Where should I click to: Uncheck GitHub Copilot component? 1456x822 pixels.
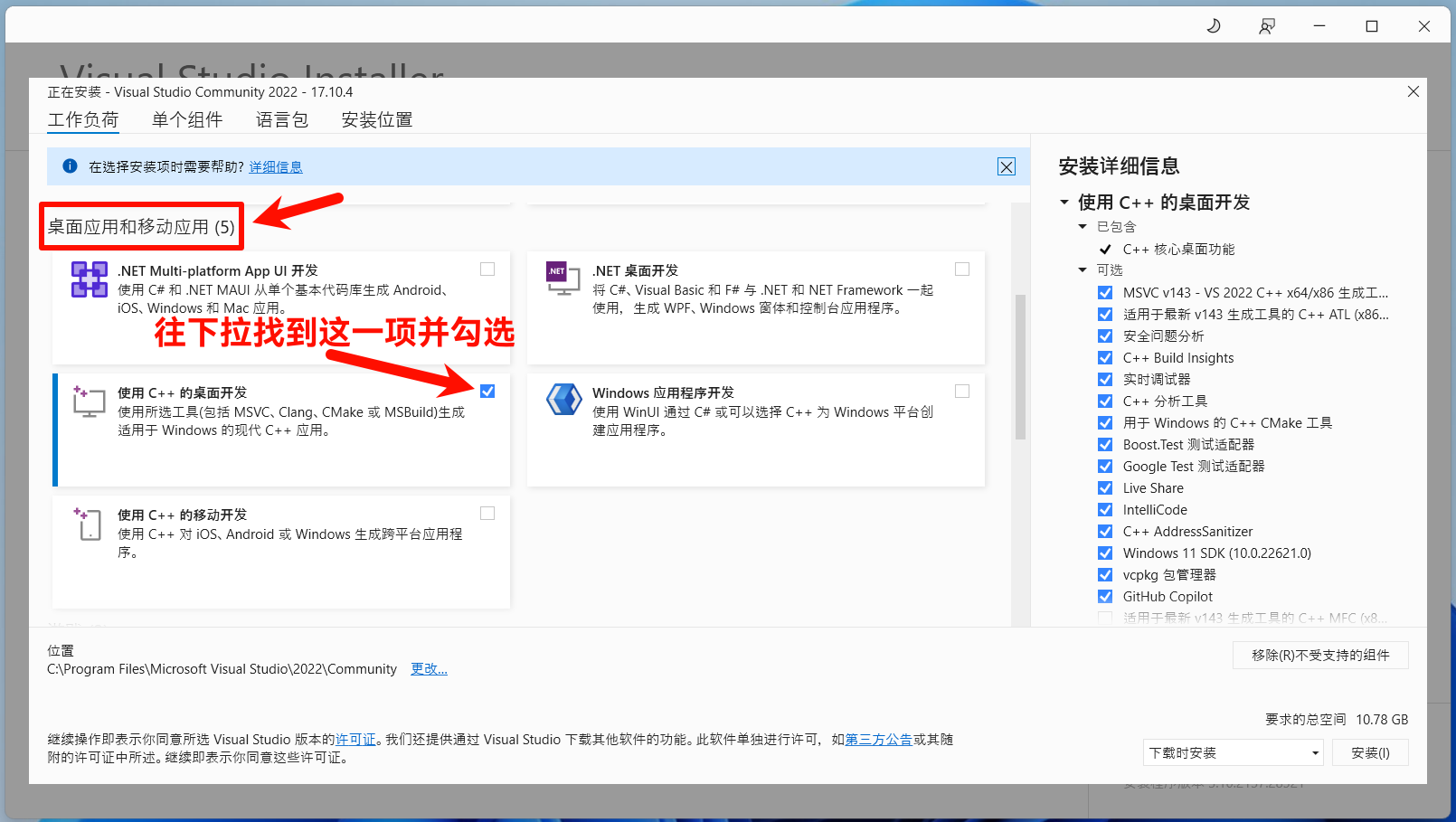click(1105, 596)
